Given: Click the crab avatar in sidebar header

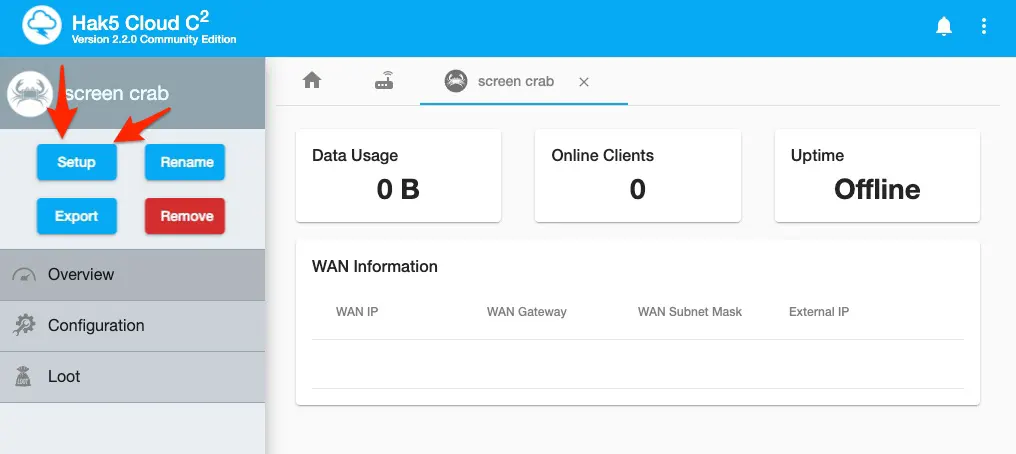Looking at the screenshot, I should (x=29, y=94).
